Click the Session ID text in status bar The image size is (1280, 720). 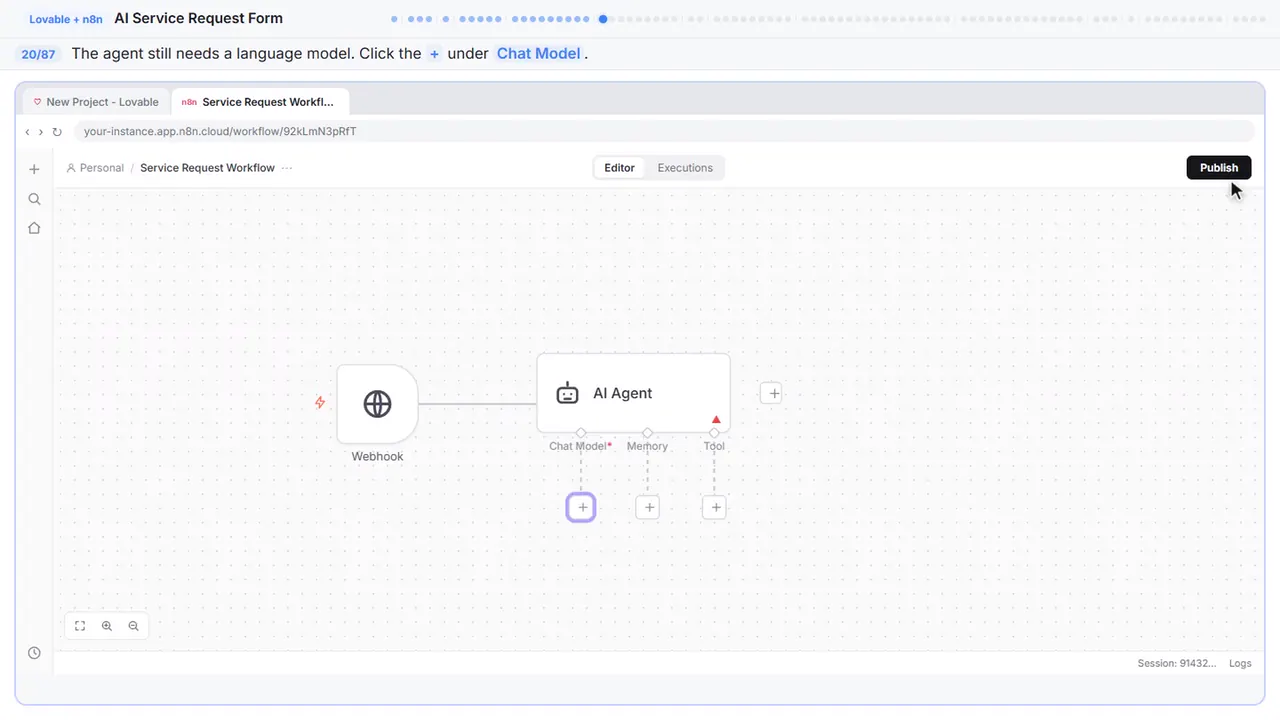click(1177, 664)
